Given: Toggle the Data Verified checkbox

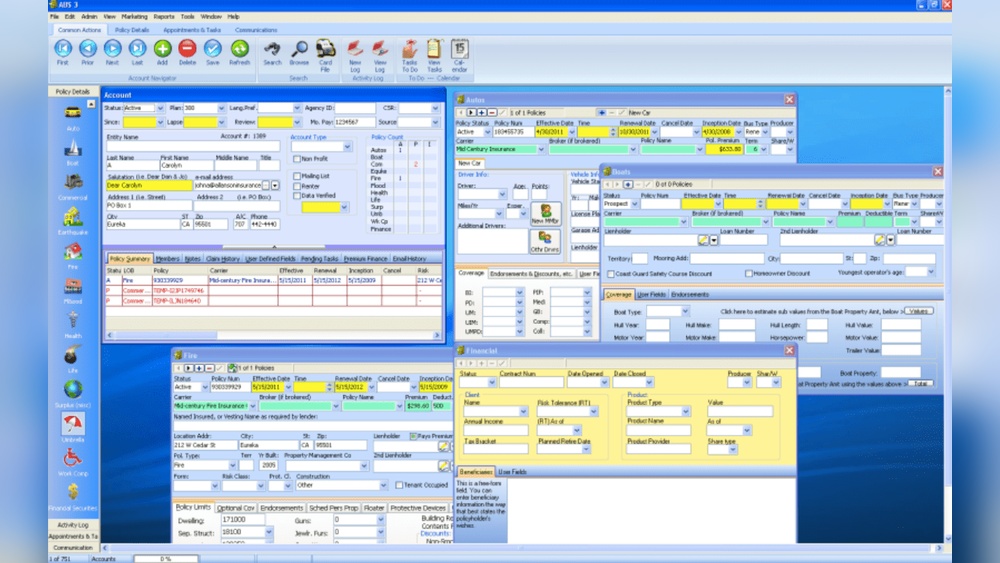Looking at the screenshot, I should pyautogui.click(x=297, y=196).
